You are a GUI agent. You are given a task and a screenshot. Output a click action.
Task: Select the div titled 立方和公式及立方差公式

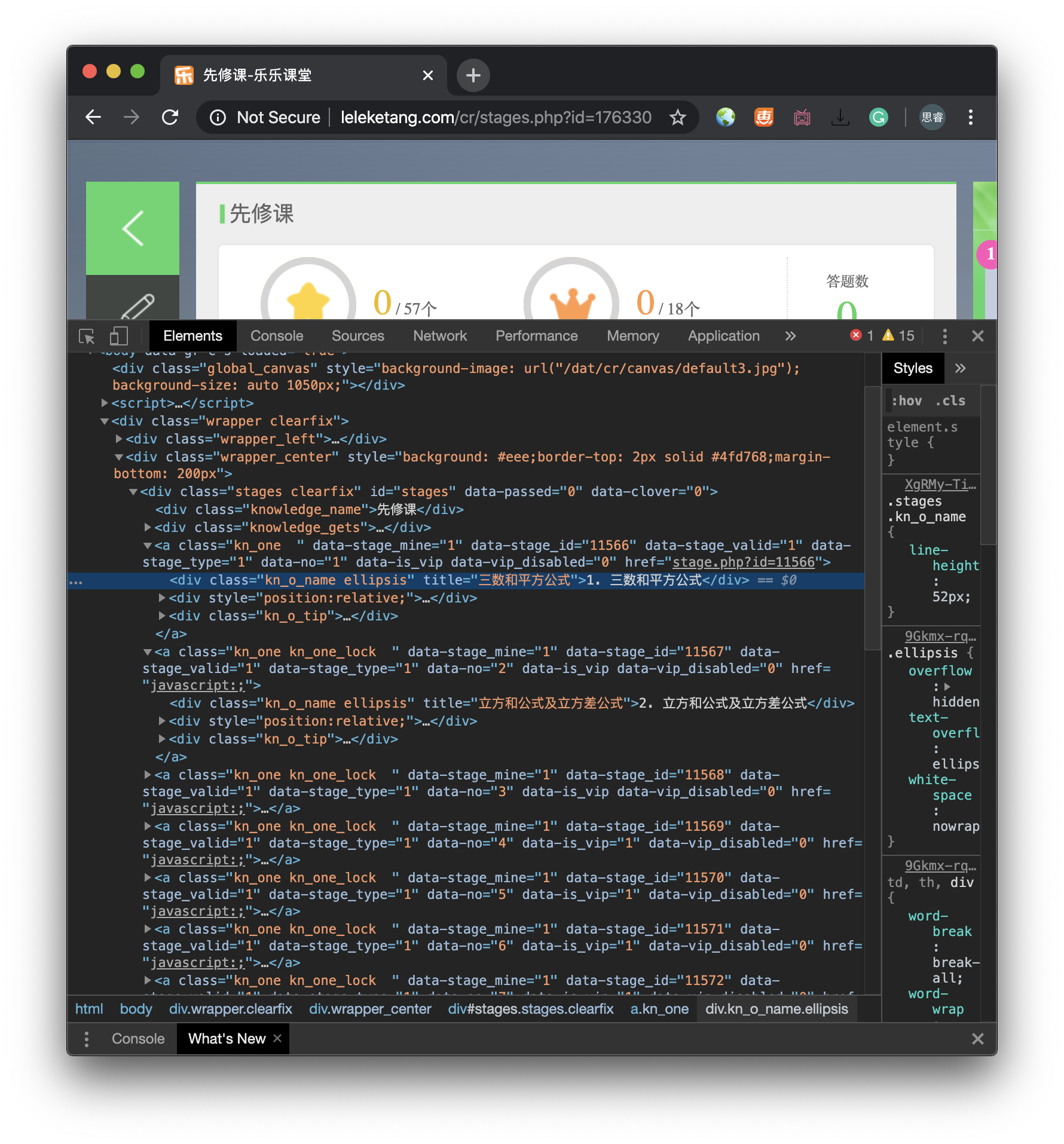click(466, 703)
